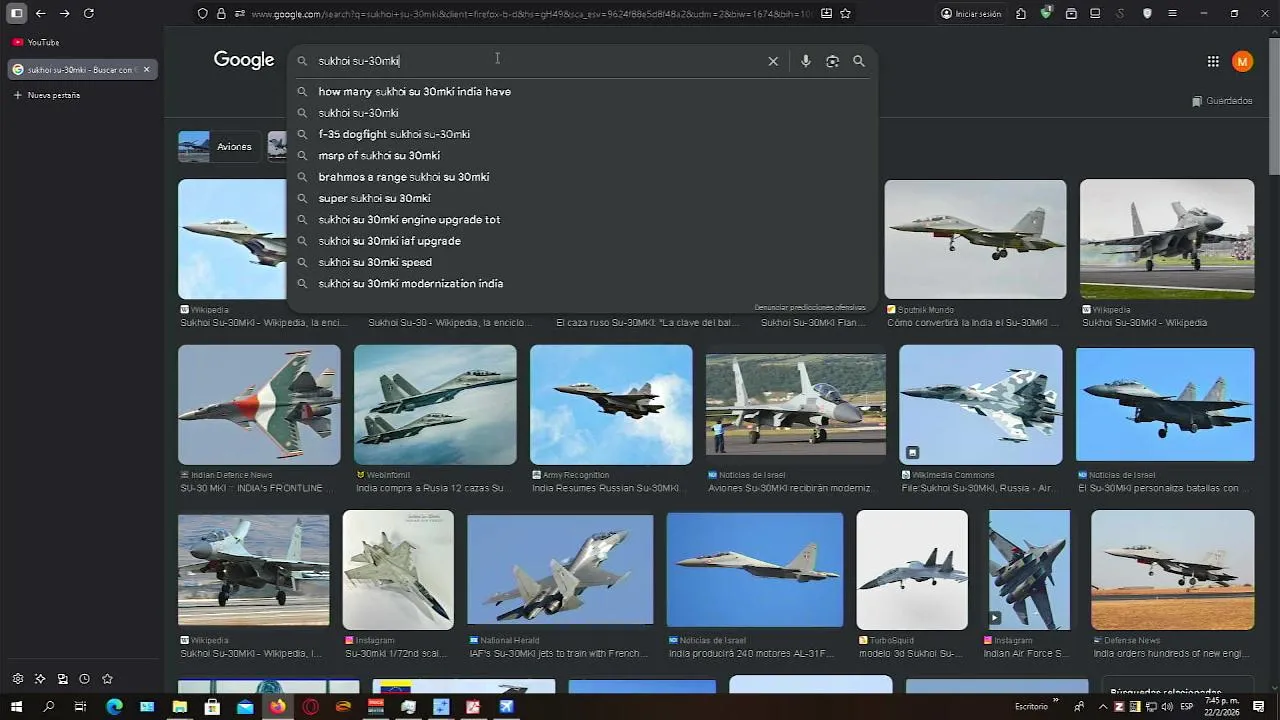This screenshot has height=720, width=1280.
Task: Close the sukhoi su-30mki tab
Action: tap(146, 70)
